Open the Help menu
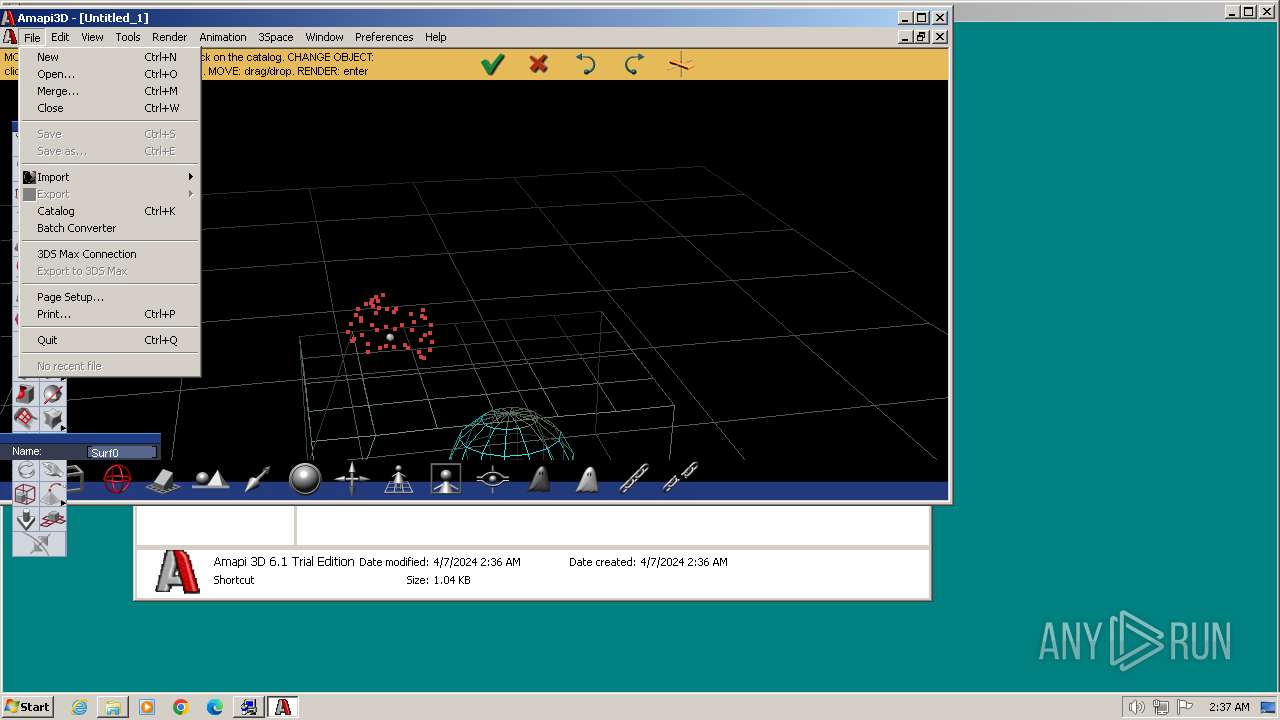This screenshot has height=720, width=1280. tap(435, 37)
